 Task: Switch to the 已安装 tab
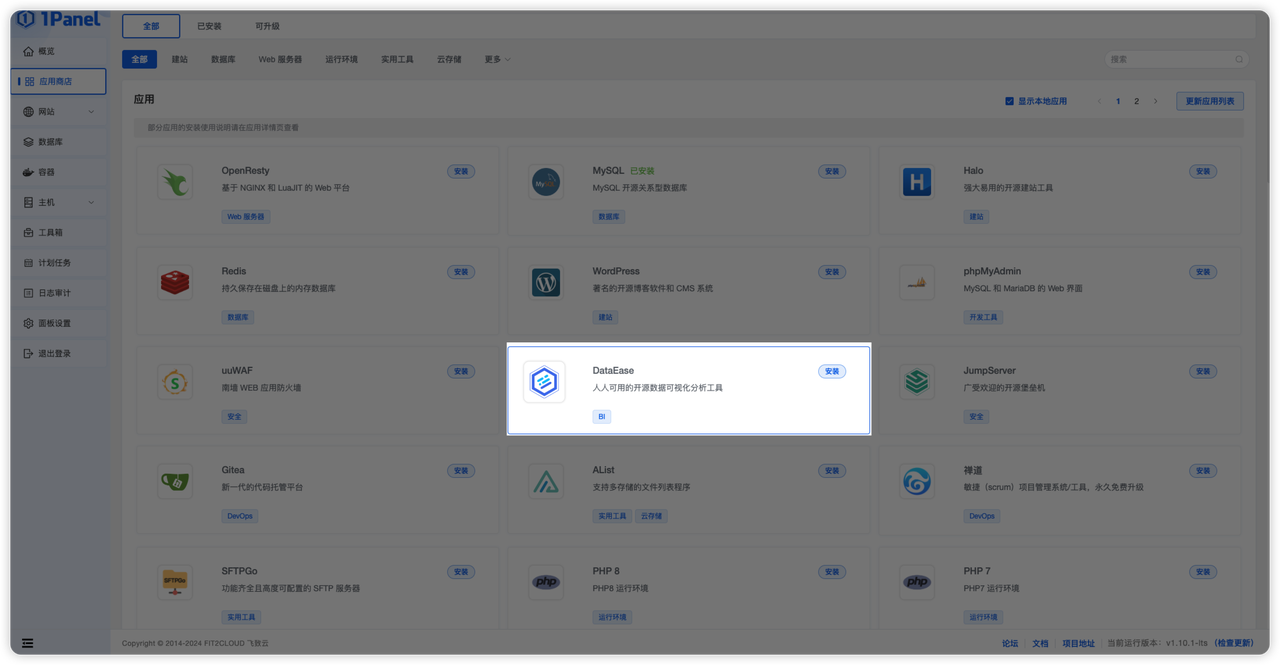point(209,25)
